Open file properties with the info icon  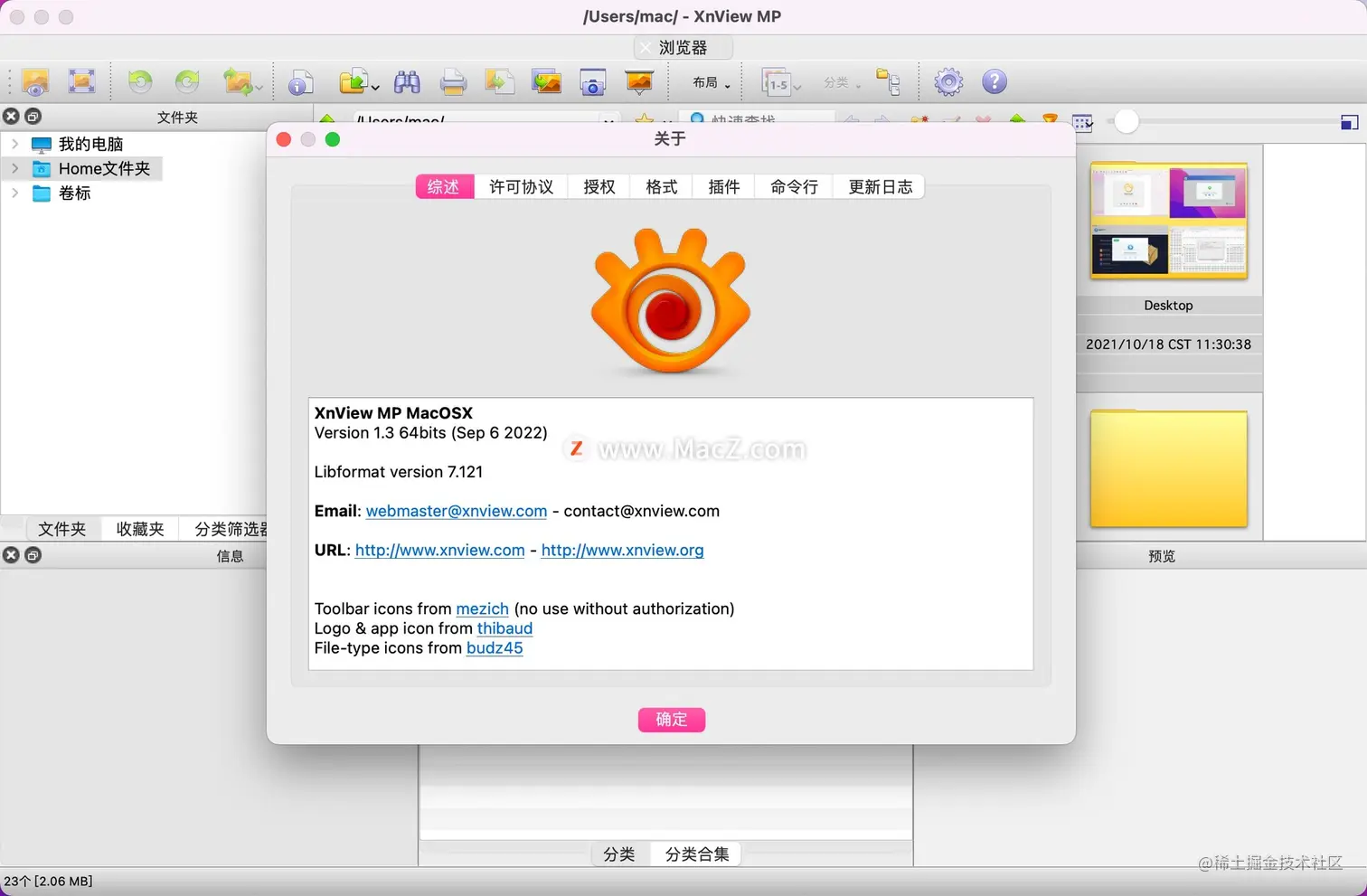(300, 83)
